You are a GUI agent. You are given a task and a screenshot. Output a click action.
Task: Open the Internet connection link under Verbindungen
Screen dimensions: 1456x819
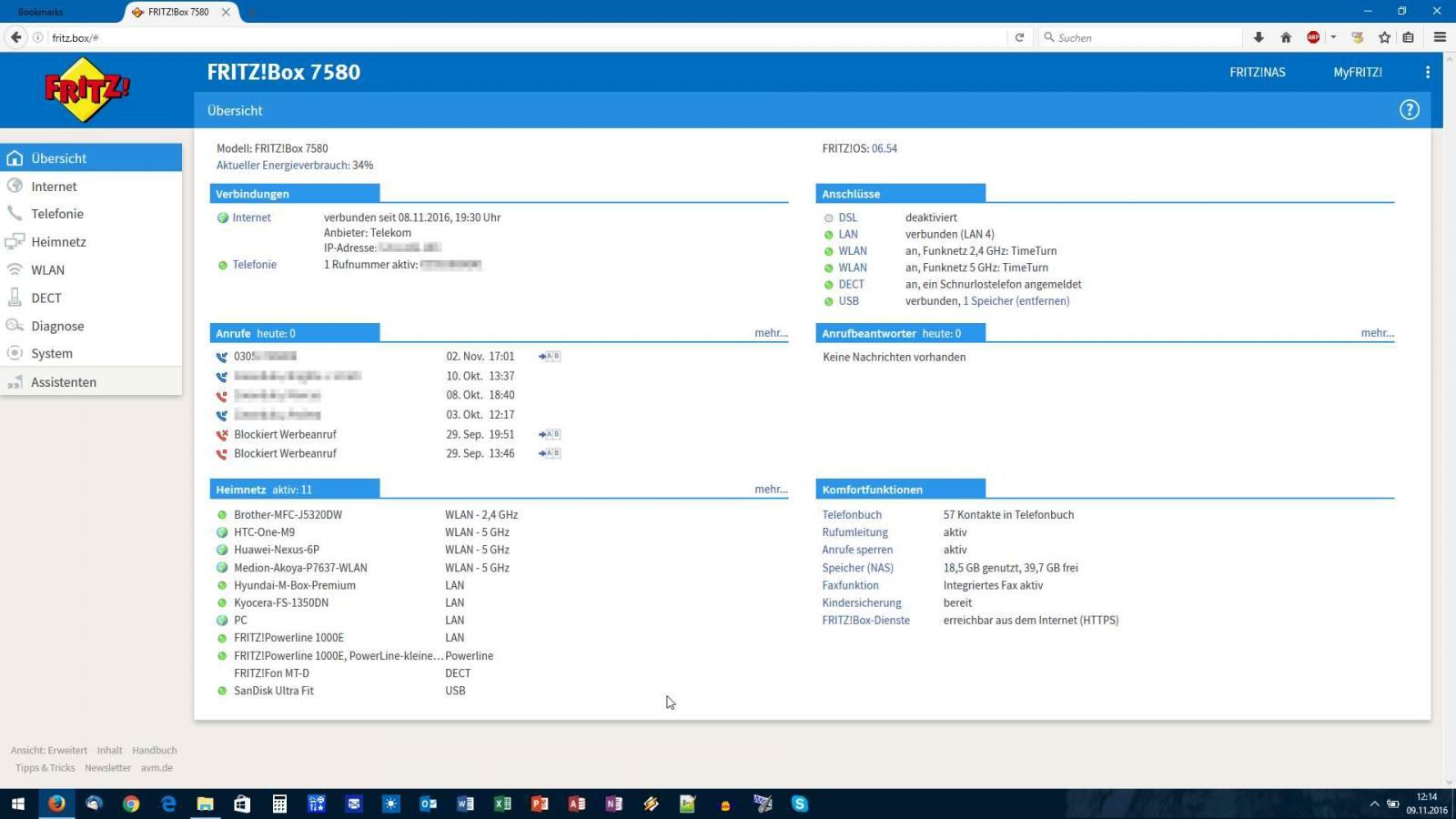tap(251, 217)
